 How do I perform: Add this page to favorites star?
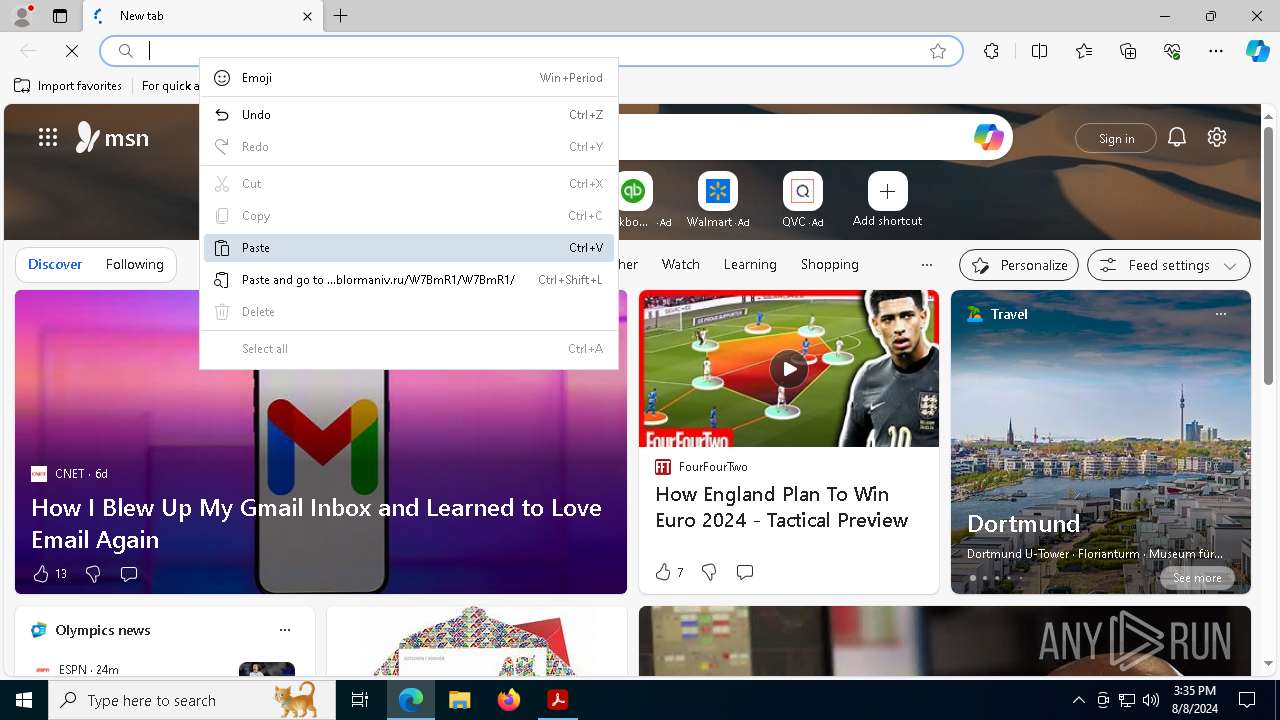[x=938, y=51]
